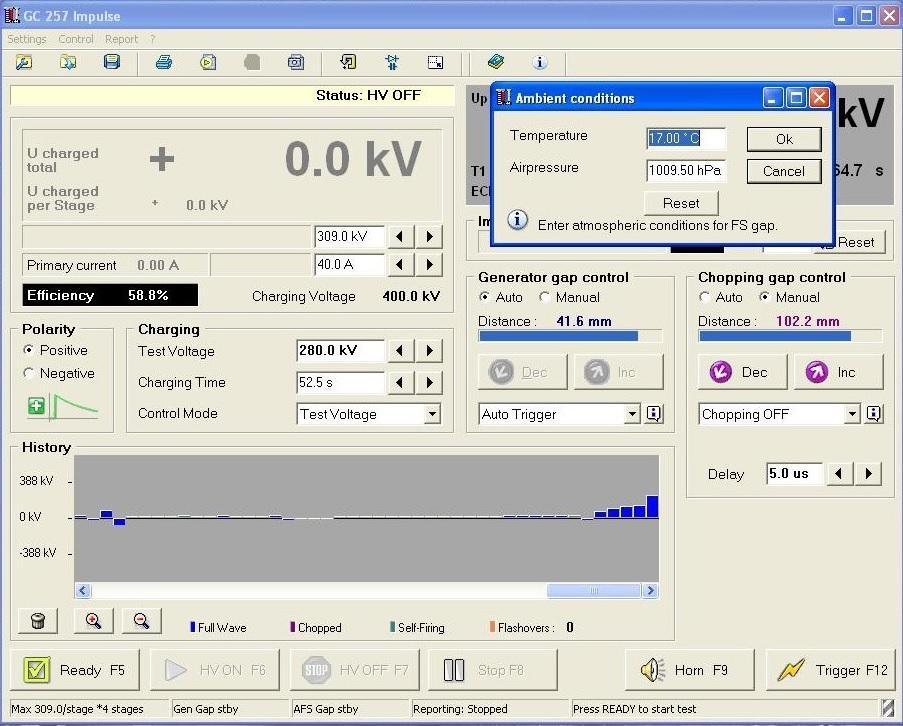Click the dashed selection box toolbar icon
Screen dimensions: 903x726
(x=436, y=62)
